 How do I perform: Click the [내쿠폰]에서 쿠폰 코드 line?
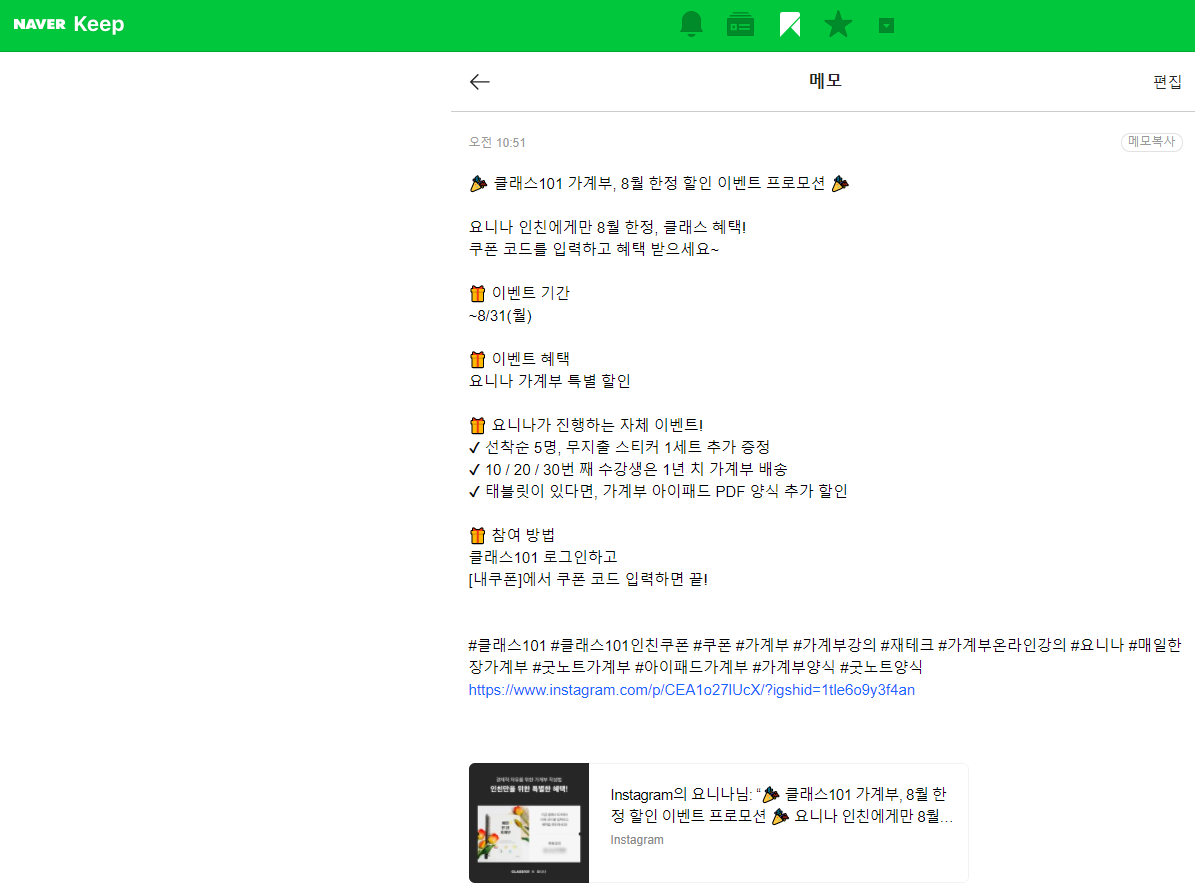pos(588,579)
